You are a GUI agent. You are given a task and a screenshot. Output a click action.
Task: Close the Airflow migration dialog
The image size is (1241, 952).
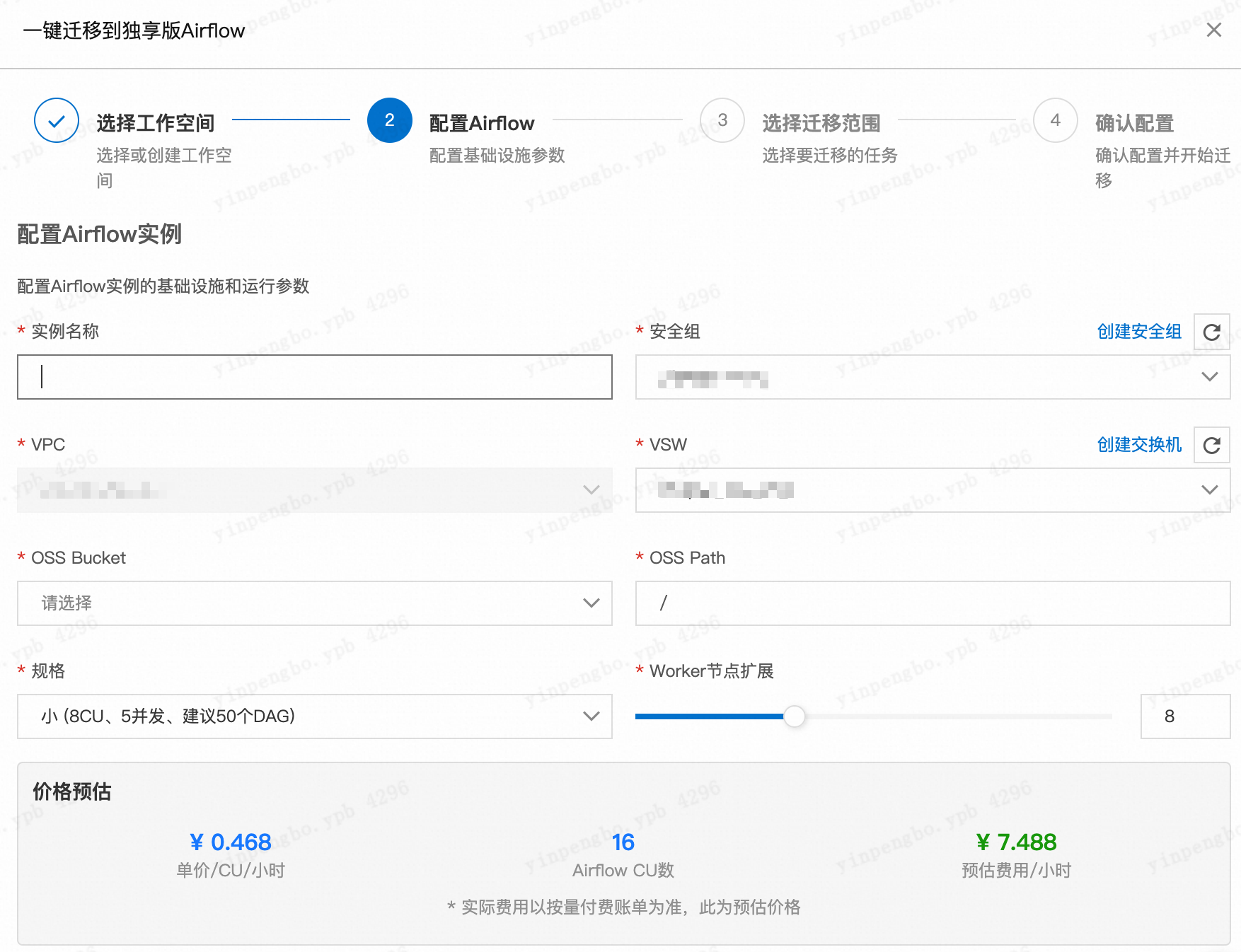click(1213, 30)
